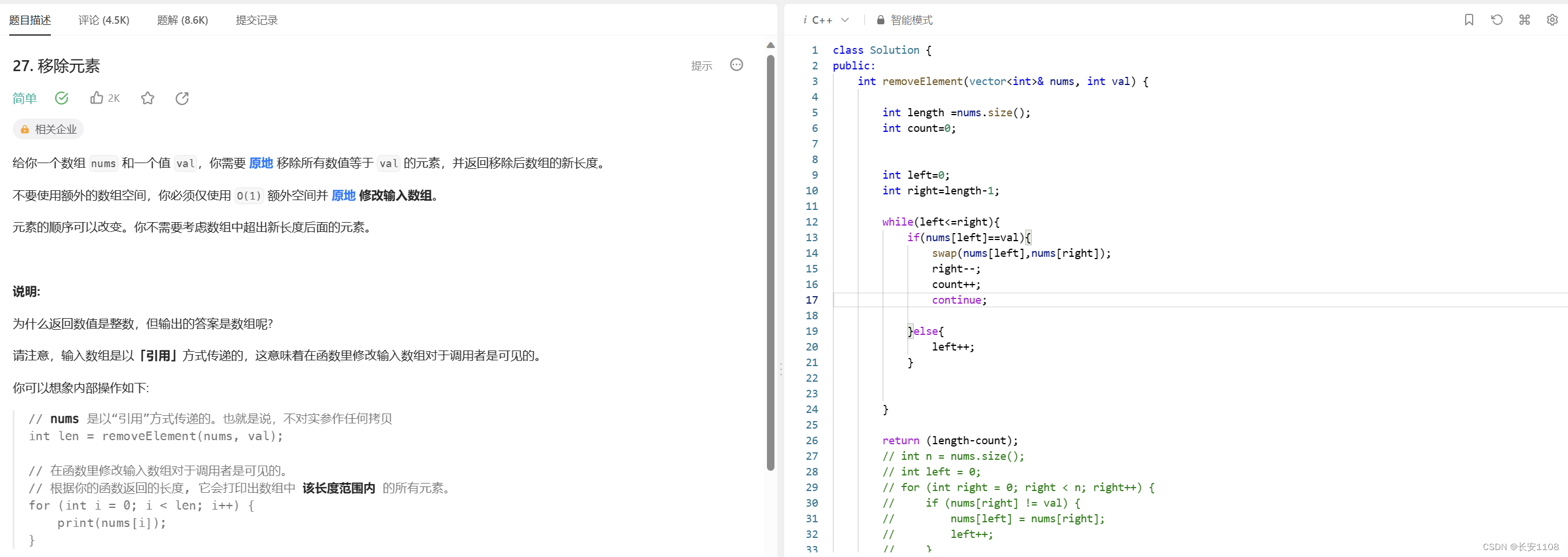Click the description panel scrollbar thumb

click(x=770, y=262)
